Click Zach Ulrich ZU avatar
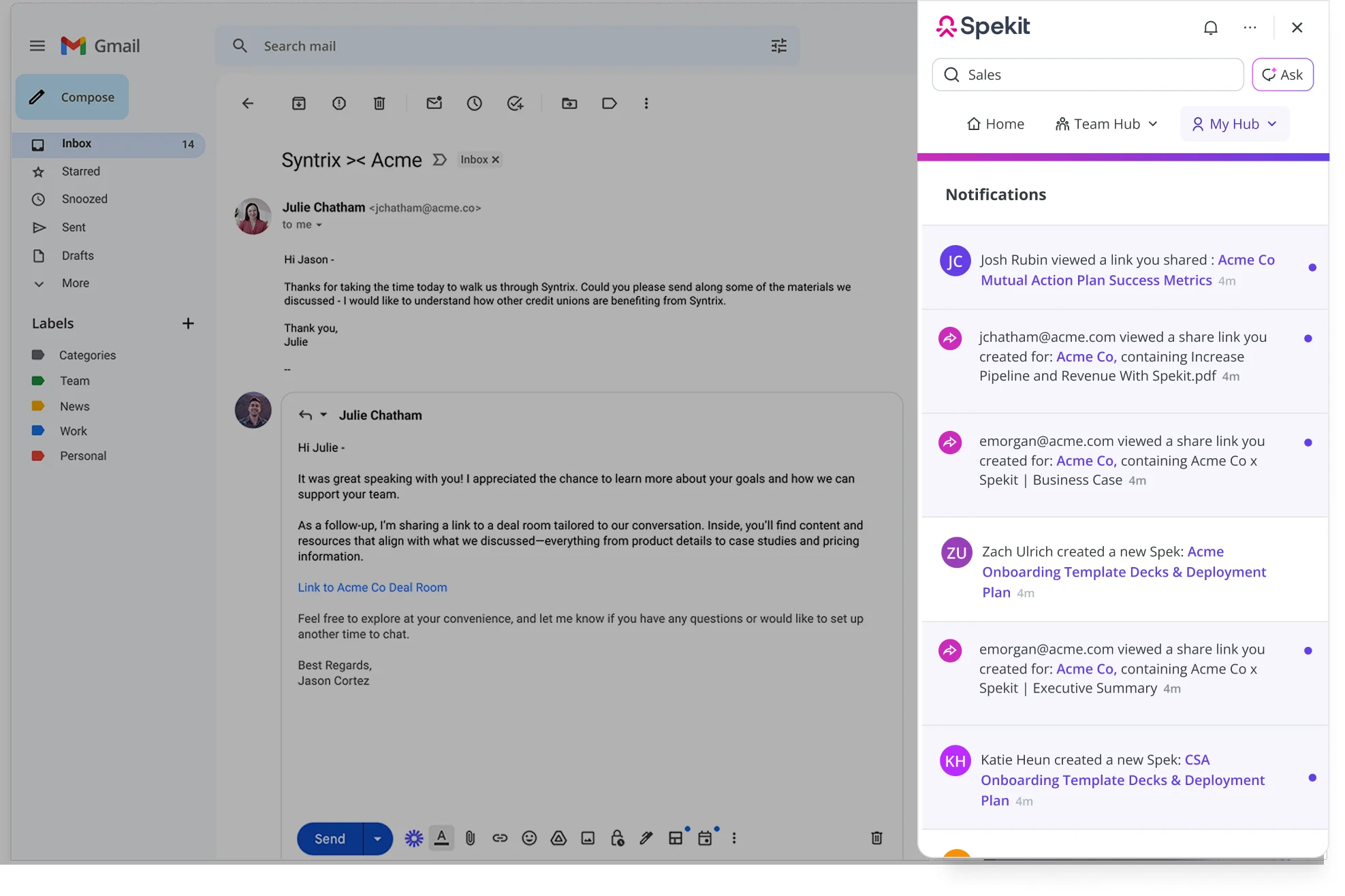The width and height of the screenshot is (1345, 896). pos(956,553)
